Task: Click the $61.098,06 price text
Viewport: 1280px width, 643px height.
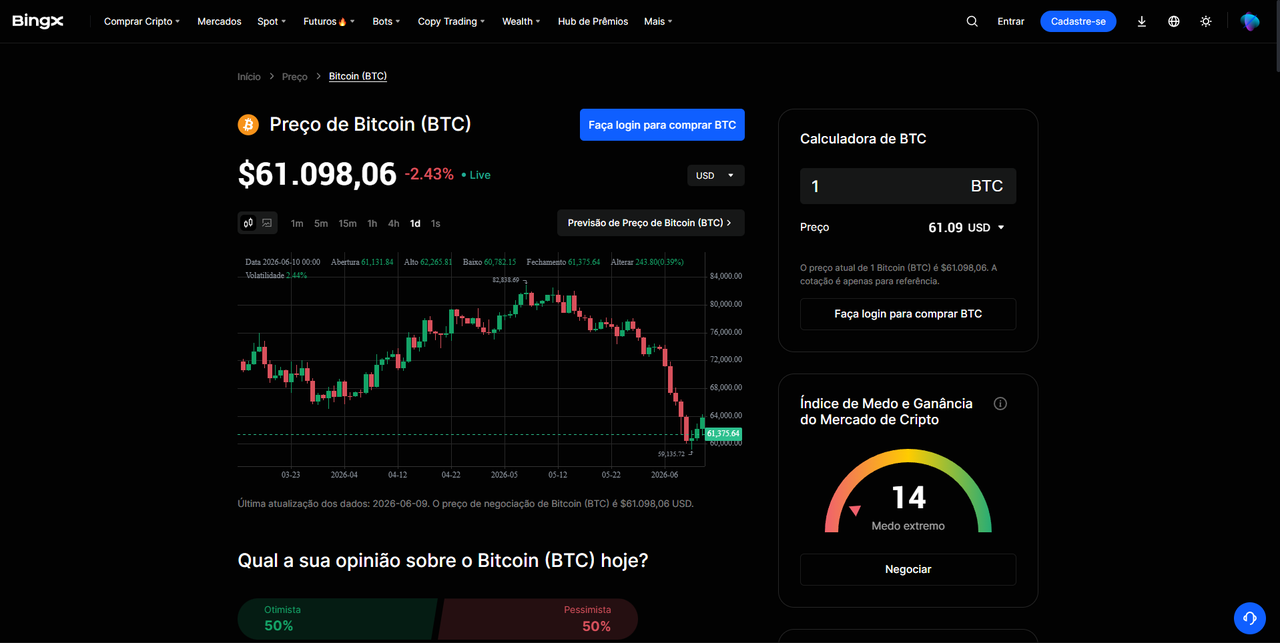Action: 317,174
